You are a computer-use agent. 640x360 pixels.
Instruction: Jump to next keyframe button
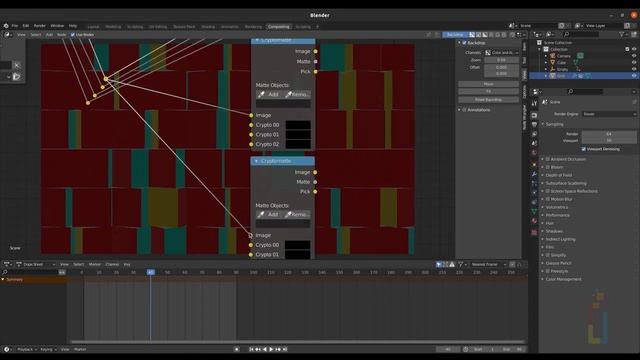coord(278,349)
